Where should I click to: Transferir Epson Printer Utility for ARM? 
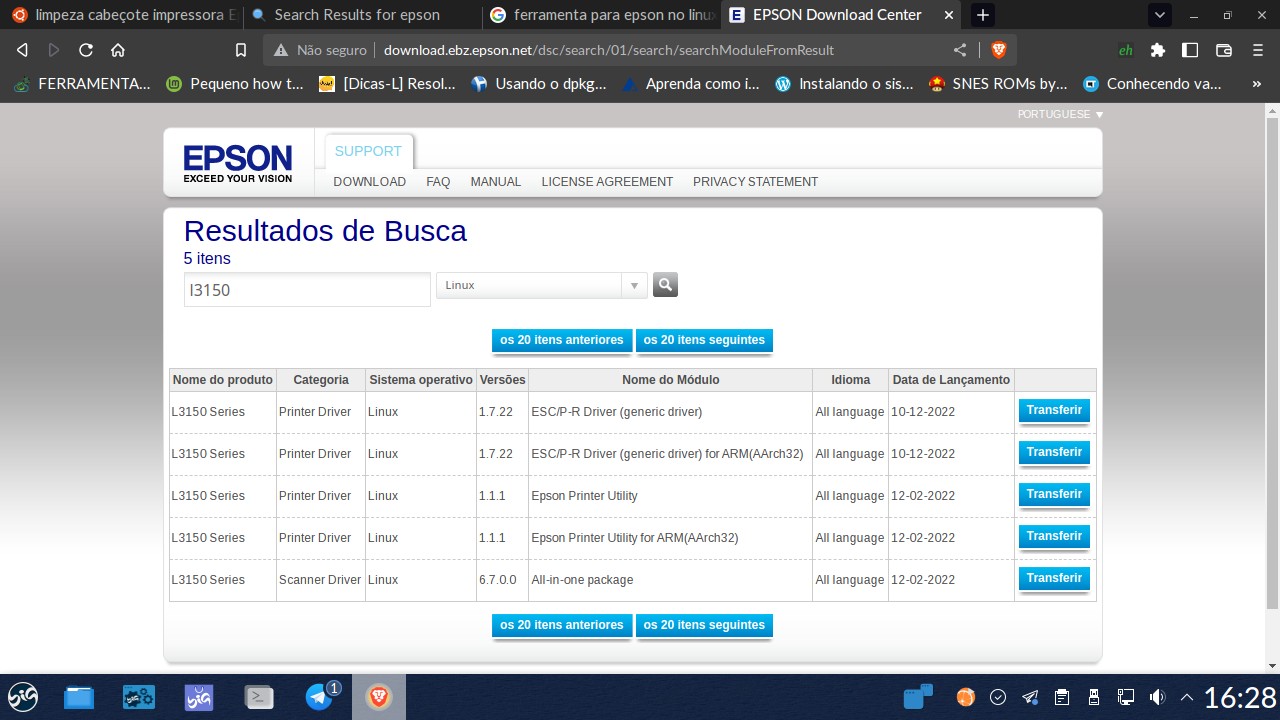pos(1054,537)
